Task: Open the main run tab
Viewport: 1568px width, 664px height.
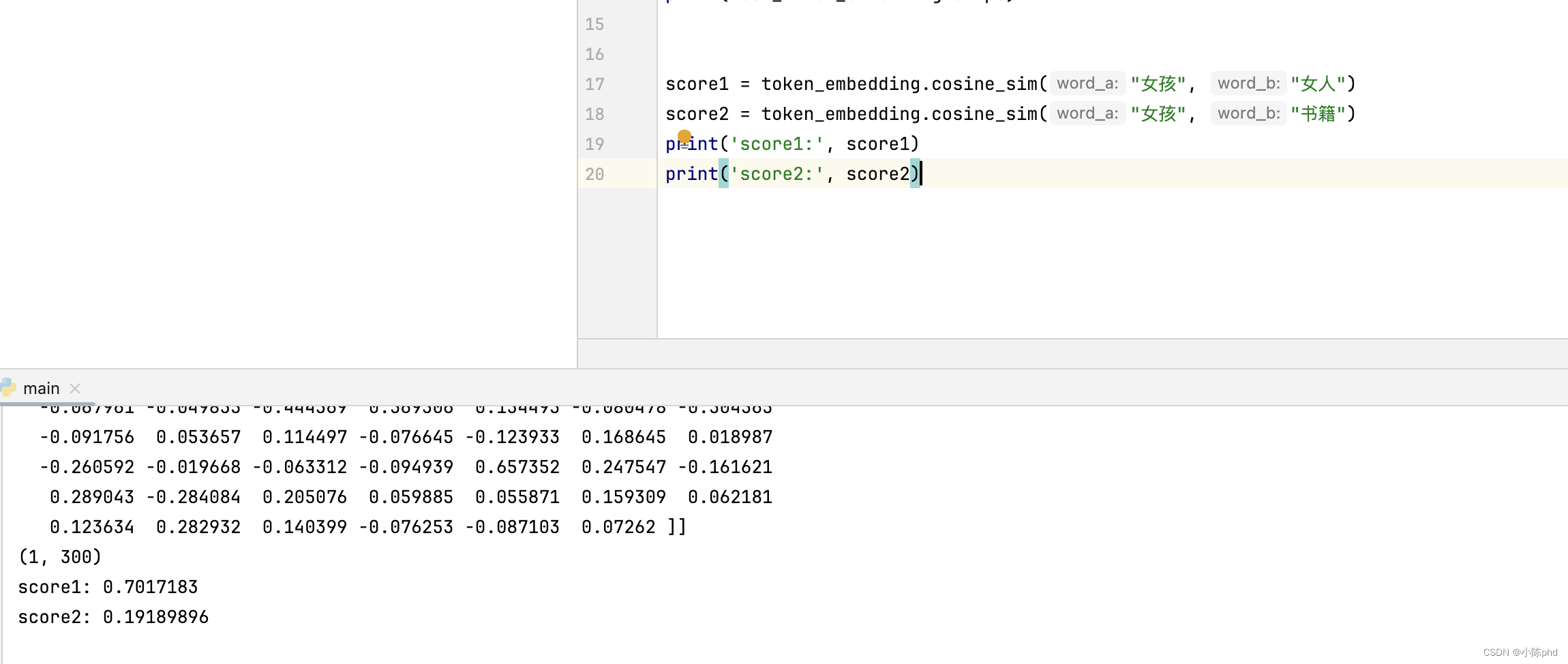Action: coord(41,389)
